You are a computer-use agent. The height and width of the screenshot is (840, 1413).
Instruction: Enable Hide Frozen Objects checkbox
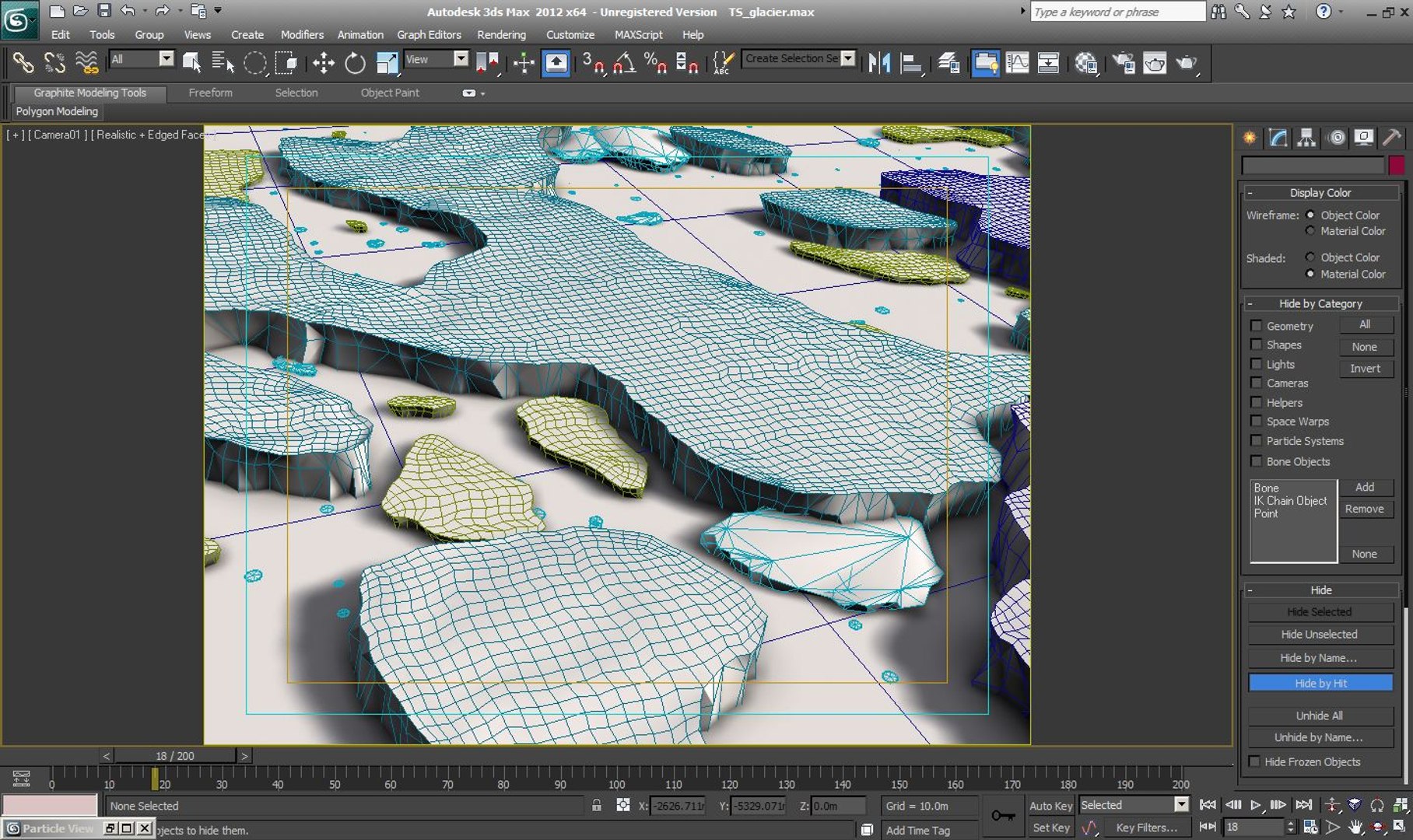pyautogui.click(x=1254, y=761)
